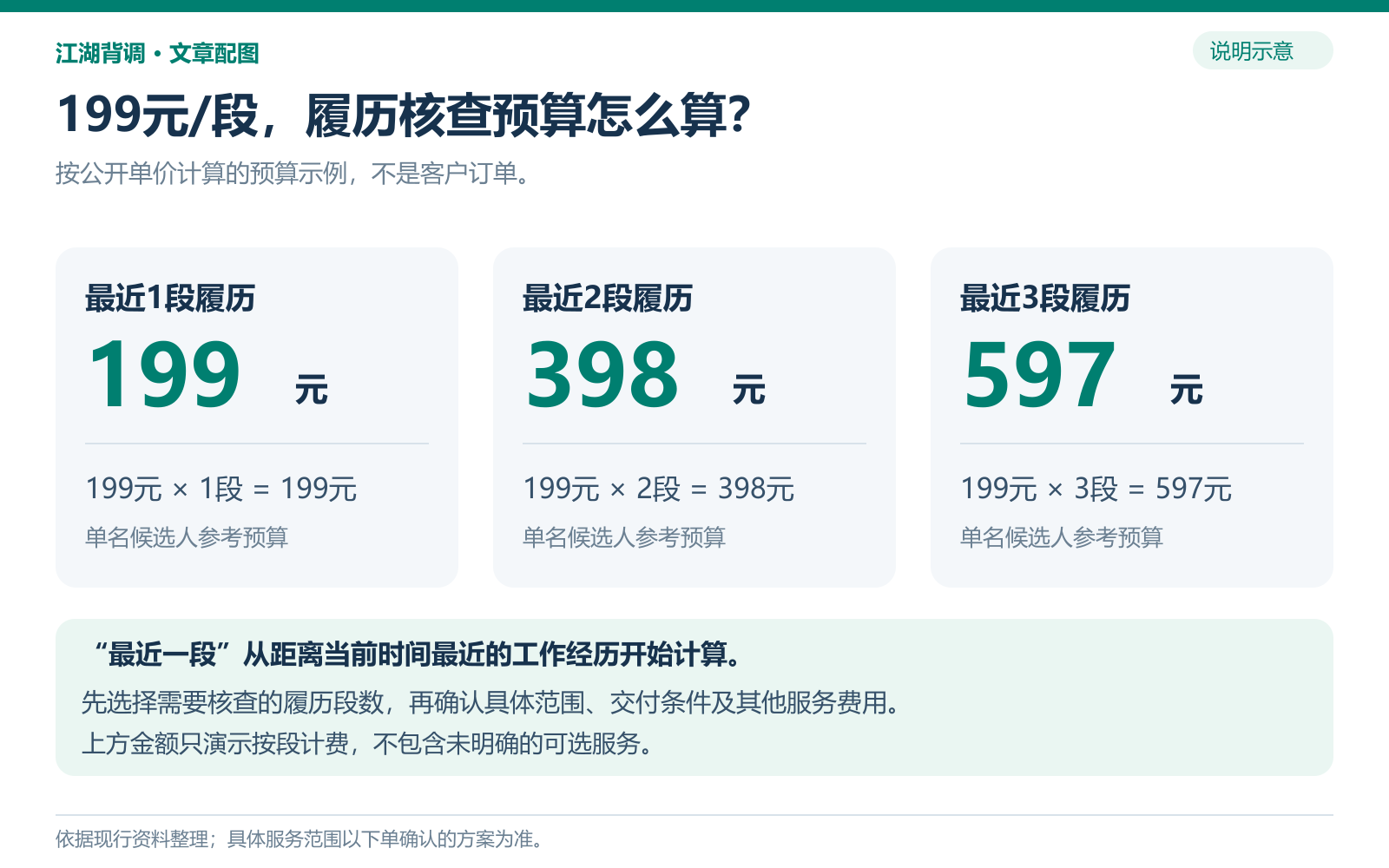Click the formula 199元 × 2段 = 398元
Viewport: 1389px width, 868px height.
pyautogui.click(x=659, y=490)
